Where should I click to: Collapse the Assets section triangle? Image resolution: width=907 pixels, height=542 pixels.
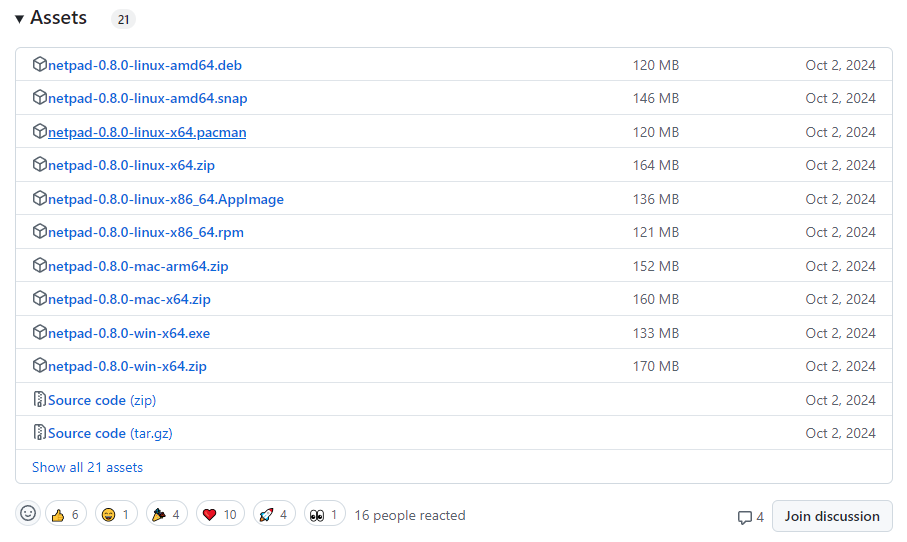pos(19,19)
